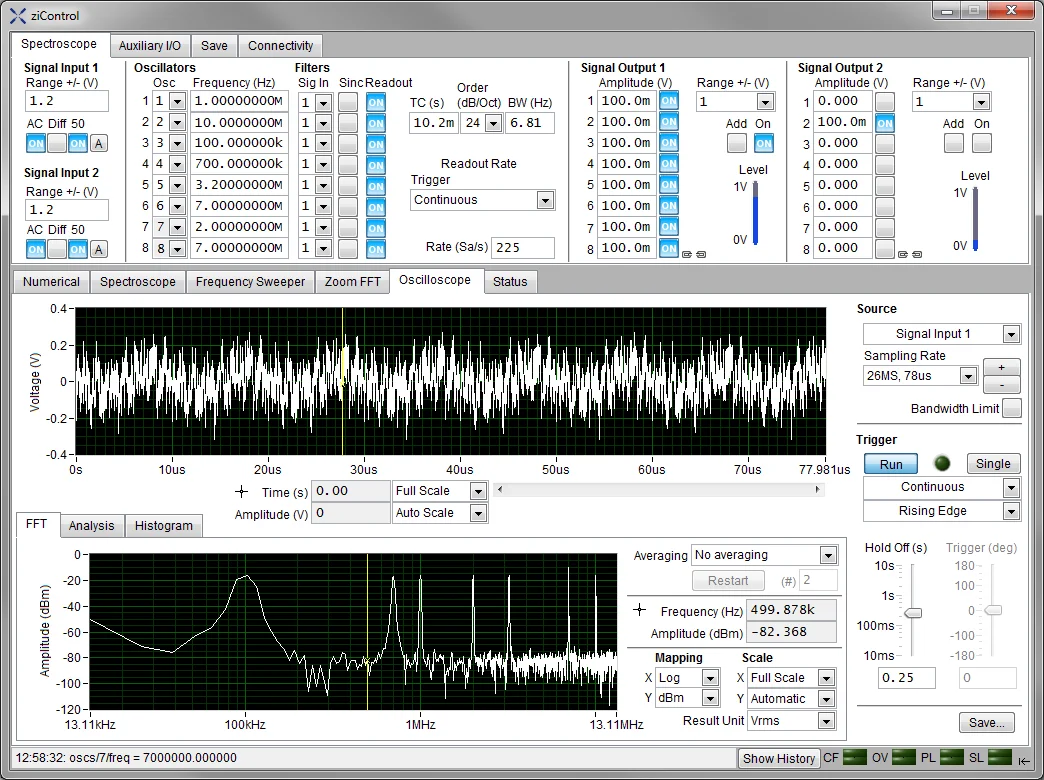Click the CF status indicator light
The width and height of the screenshot is (1044, 780).
coord(855,757)
